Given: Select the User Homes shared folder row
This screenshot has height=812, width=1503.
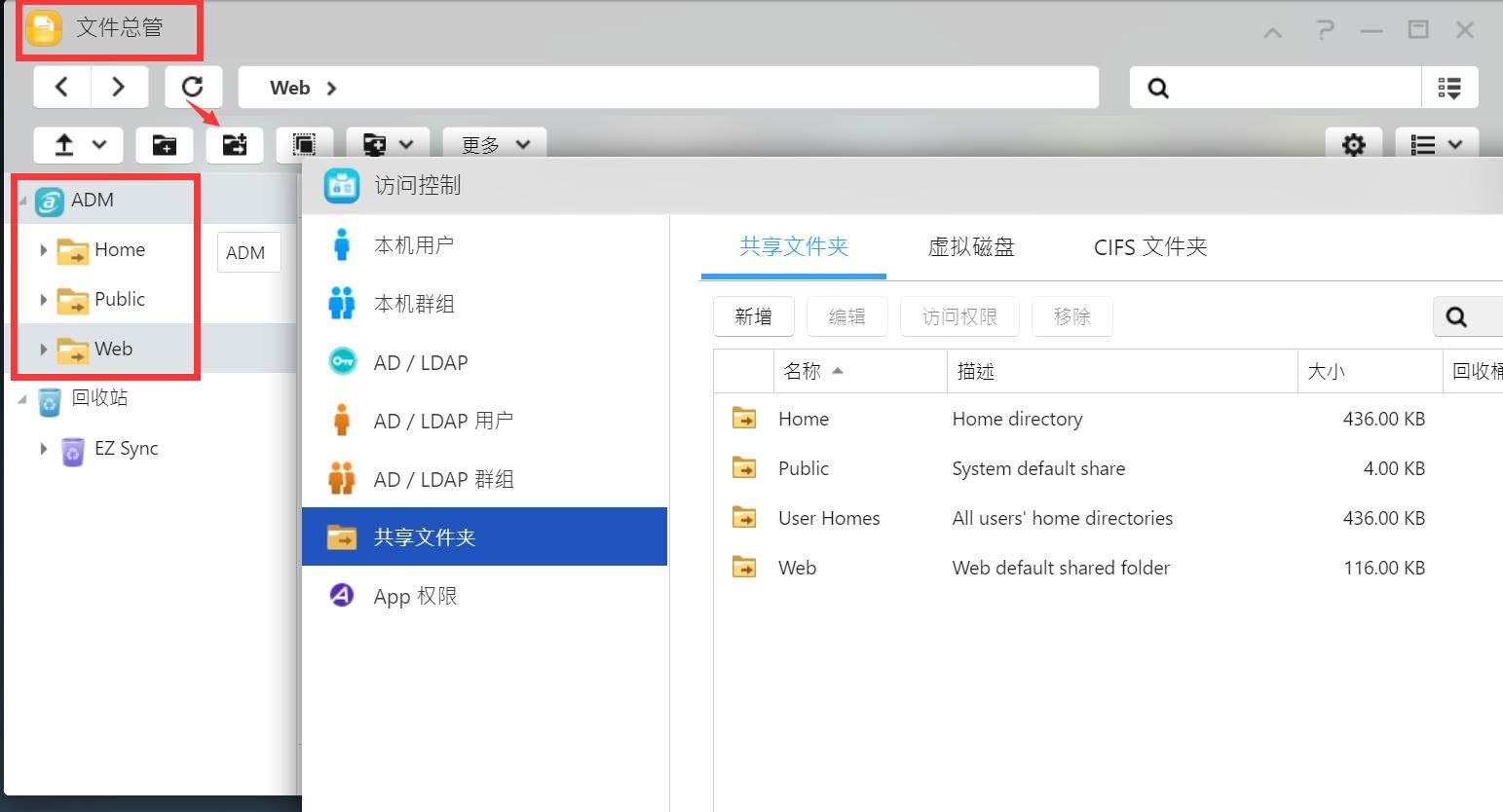Looking at the screenshot, I should click(828, 517).
